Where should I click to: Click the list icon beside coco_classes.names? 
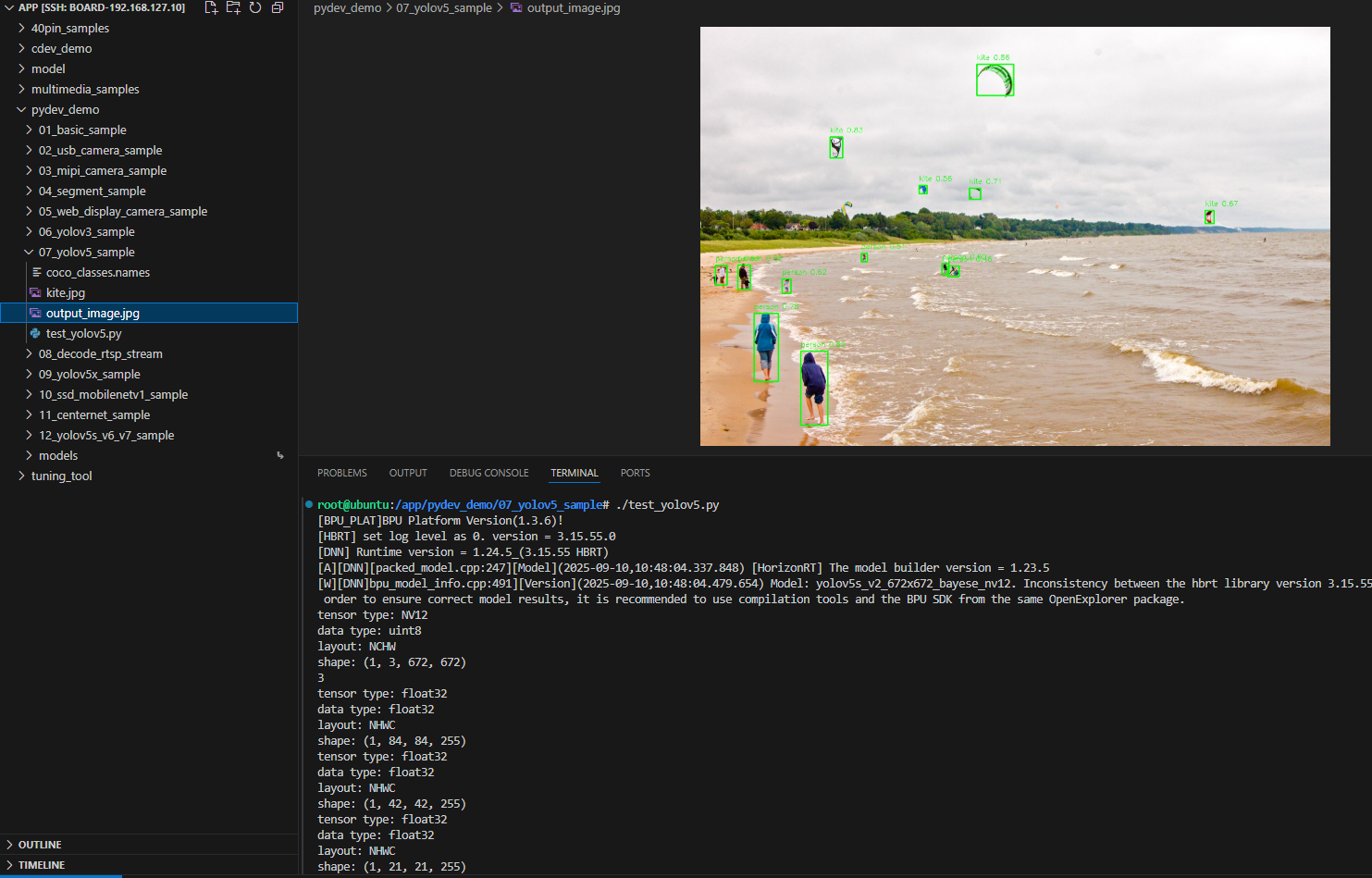point(35,272)
